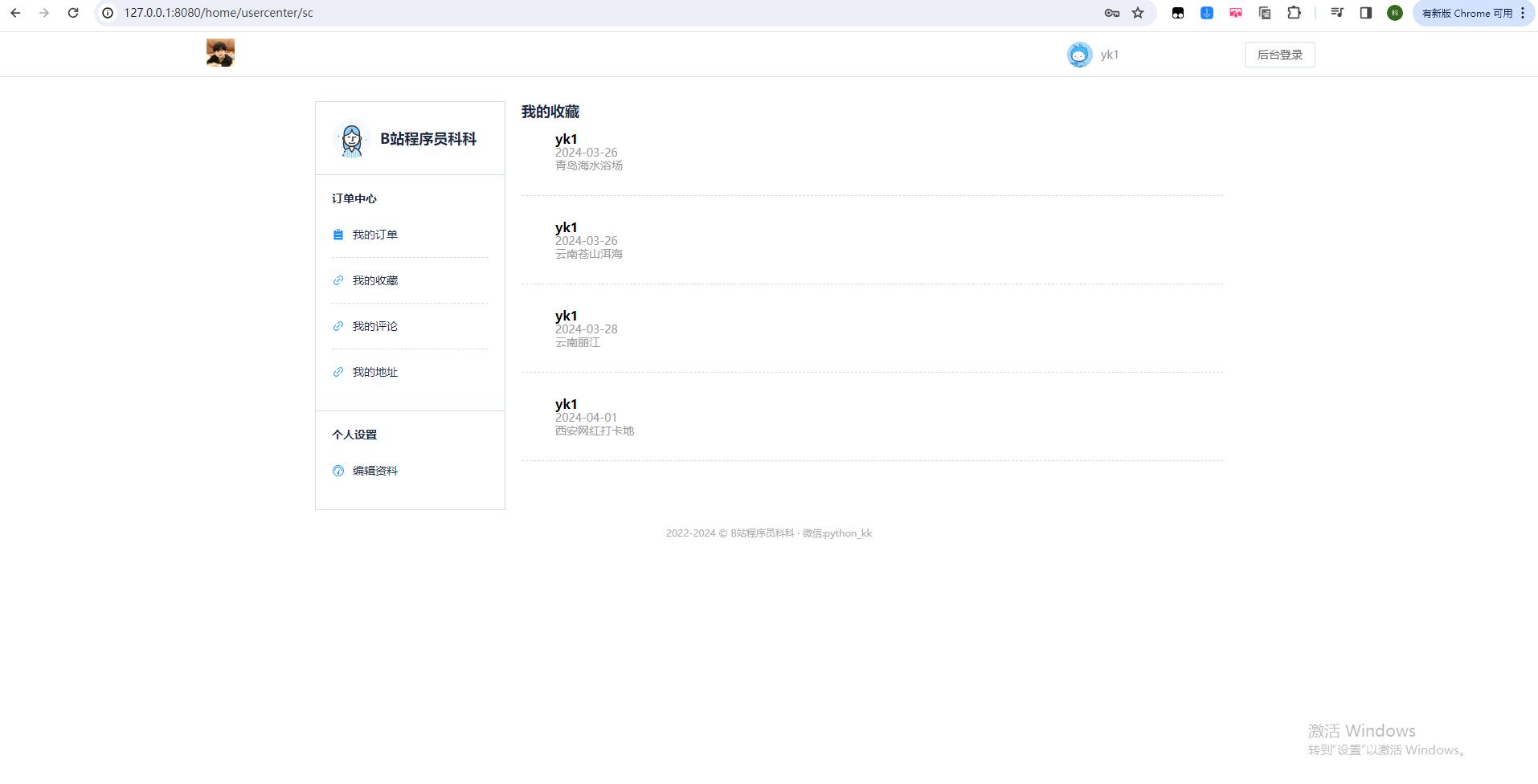Click the 2024-03-28 date text
1538x784 pixels.
(587, 329)
